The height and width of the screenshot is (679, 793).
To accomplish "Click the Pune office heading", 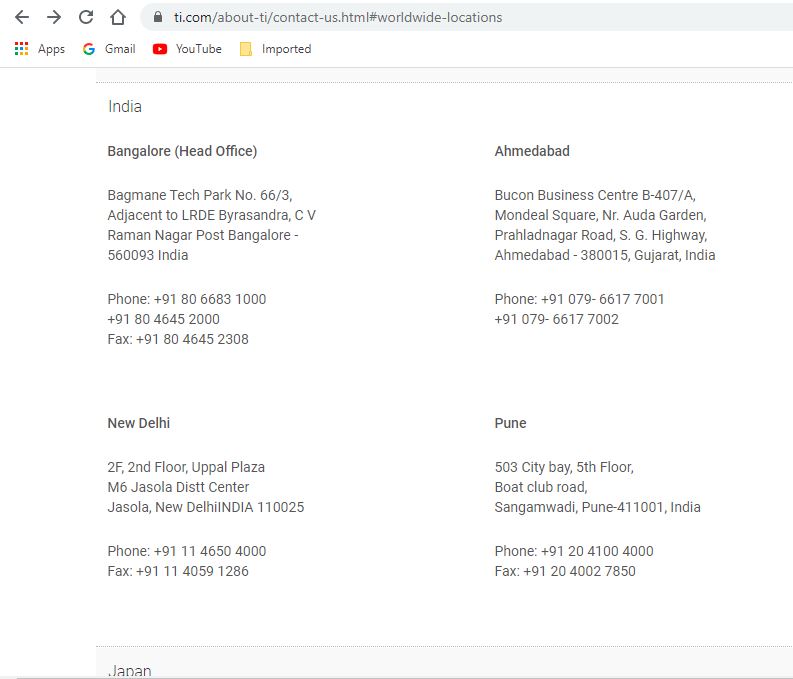I will point(510,423).
